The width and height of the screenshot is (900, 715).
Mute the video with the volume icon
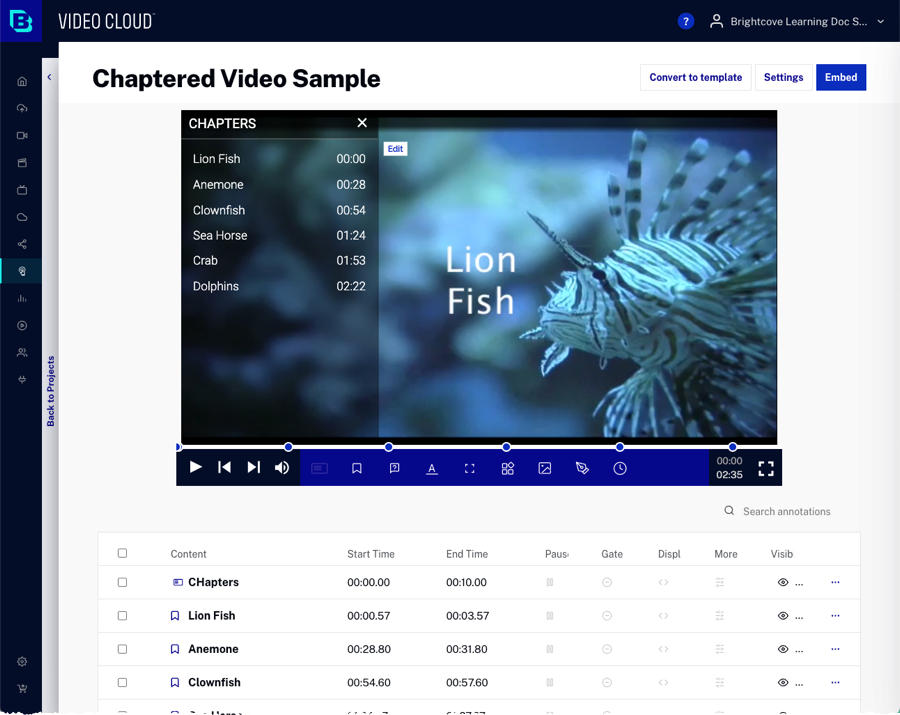coord(282,467)
